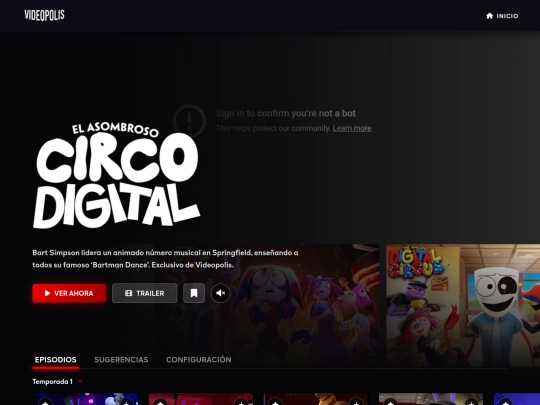Toggle the muted speaker icon
This screenshot has width=540, height=405.
pos(220,293)
